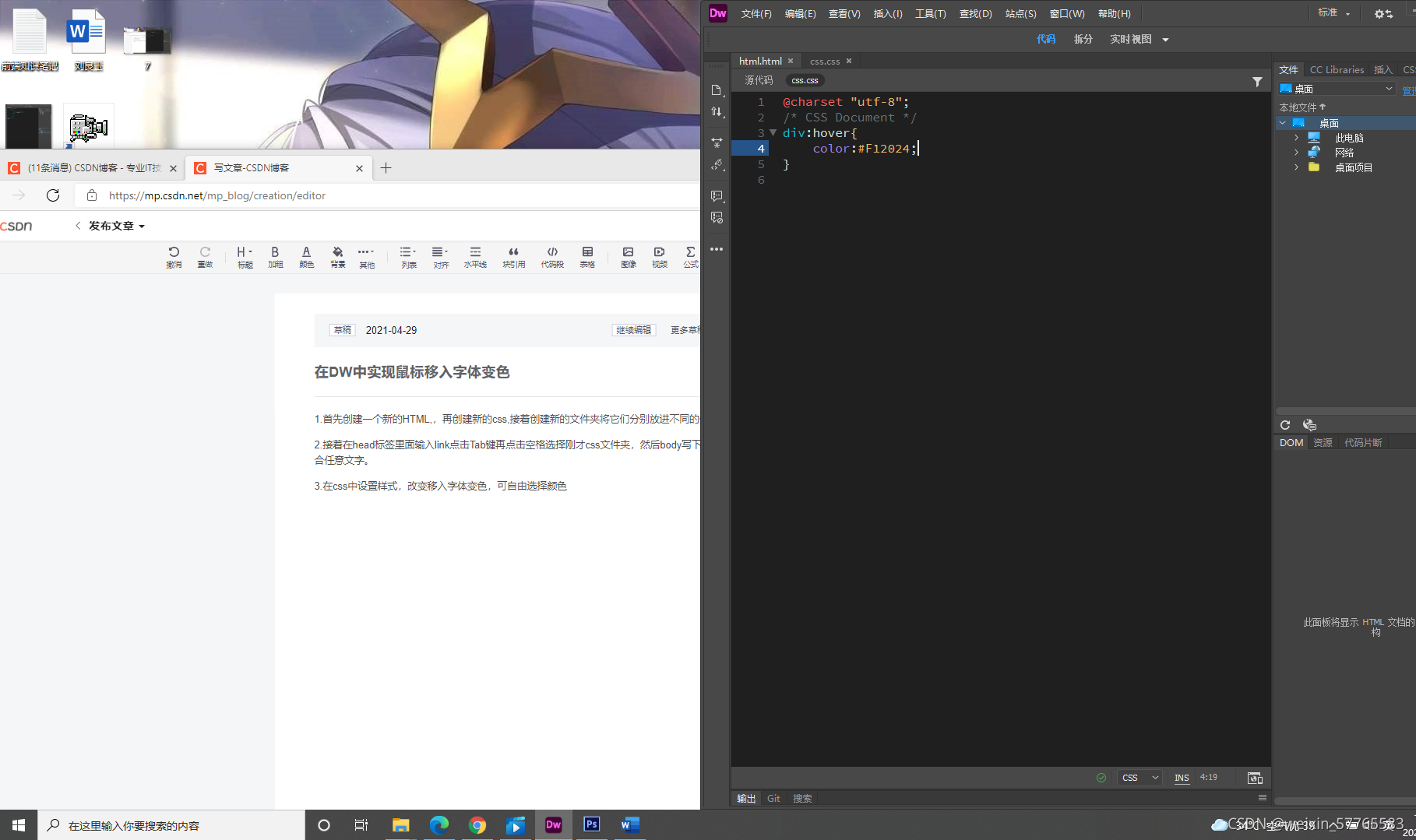This screenshot has width=1416, height=840.
Task: Open the 实时视图 view dropdown arrow
Action: pos(1165,40)
